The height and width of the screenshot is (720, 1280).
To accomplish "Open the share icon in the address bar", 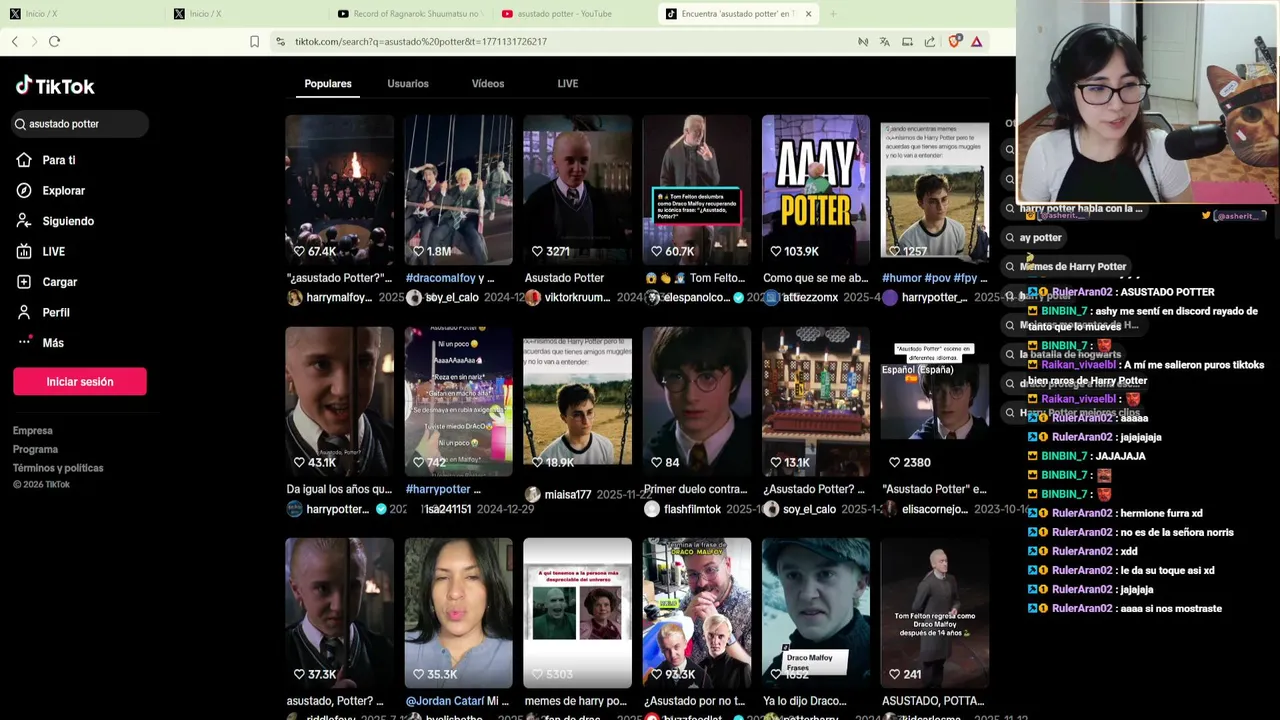I will [x=930, y=41].
